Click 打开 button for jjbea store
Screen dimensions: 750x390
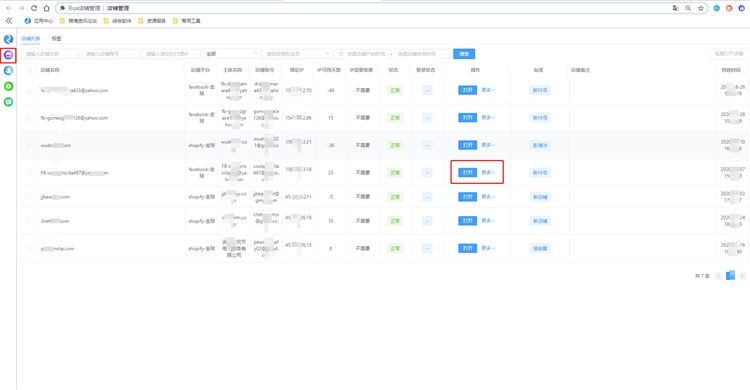pos(467,197)
